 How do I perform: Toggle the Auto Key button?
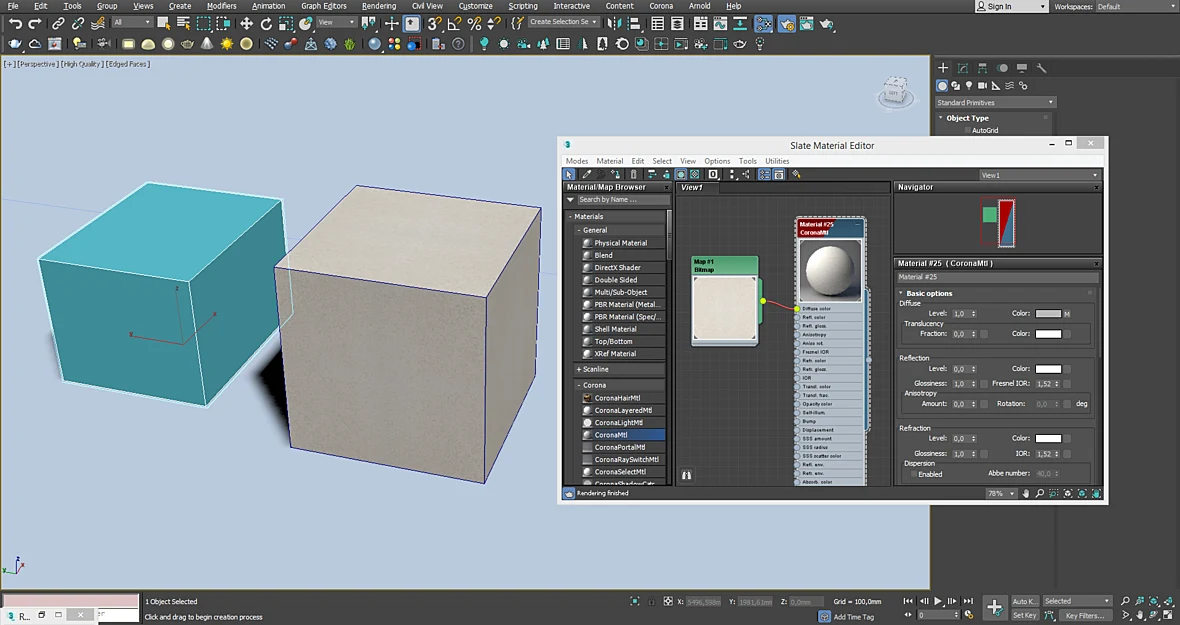1023,601
